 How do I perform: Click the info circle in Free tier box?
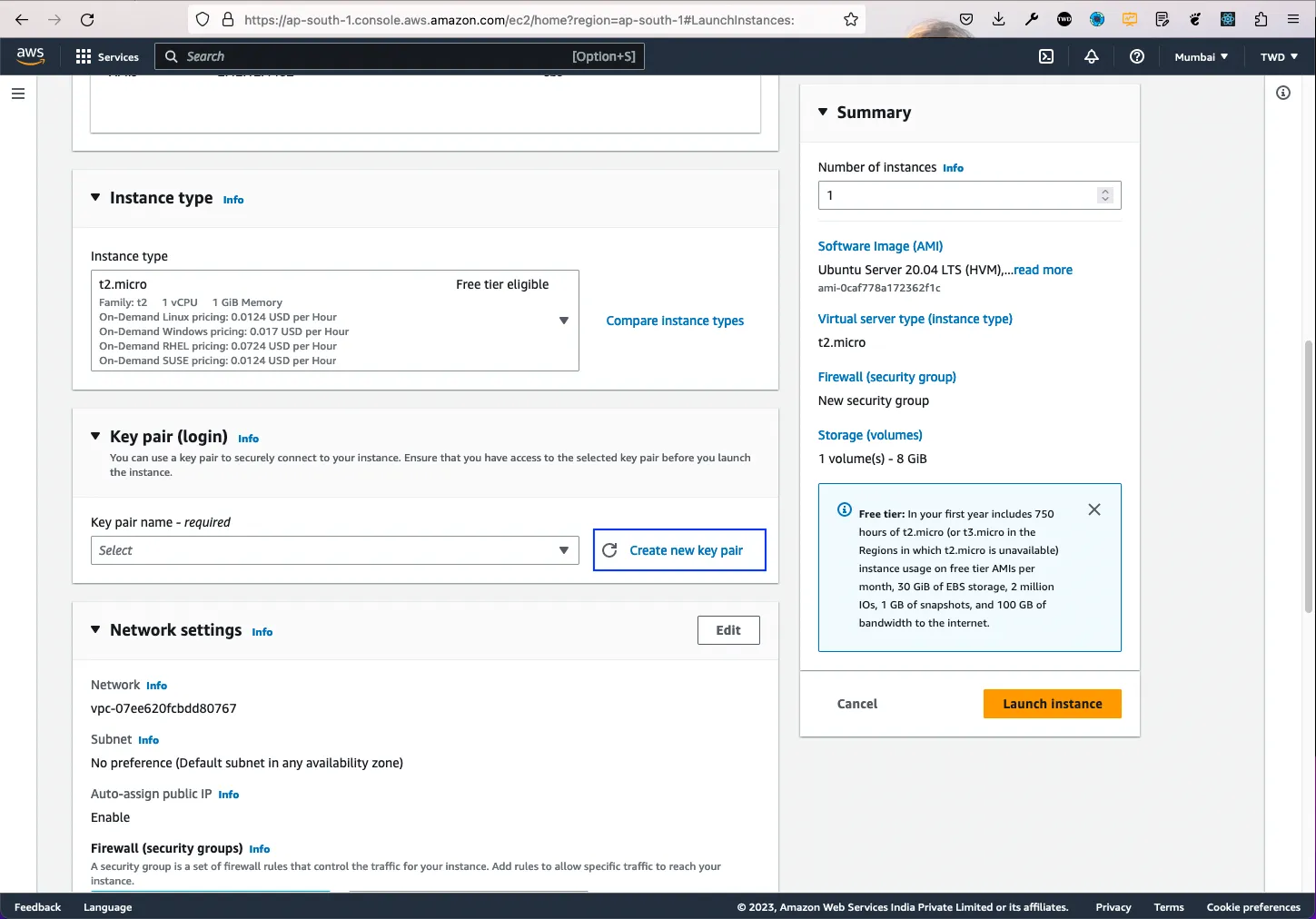[x=845, y=509]
